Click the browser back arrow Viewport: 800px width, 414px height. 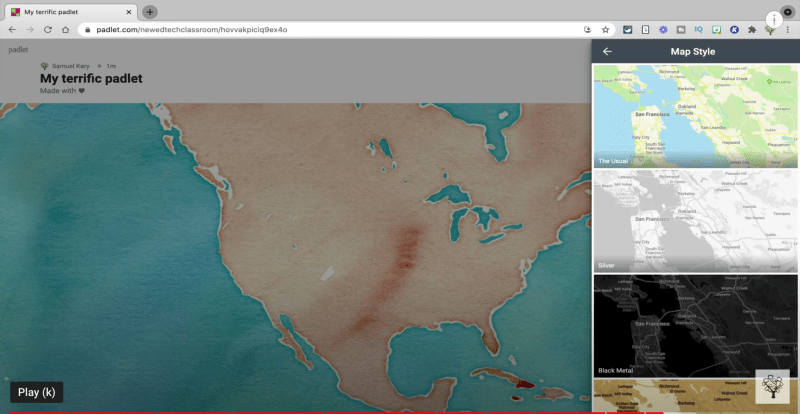(11, 30)
